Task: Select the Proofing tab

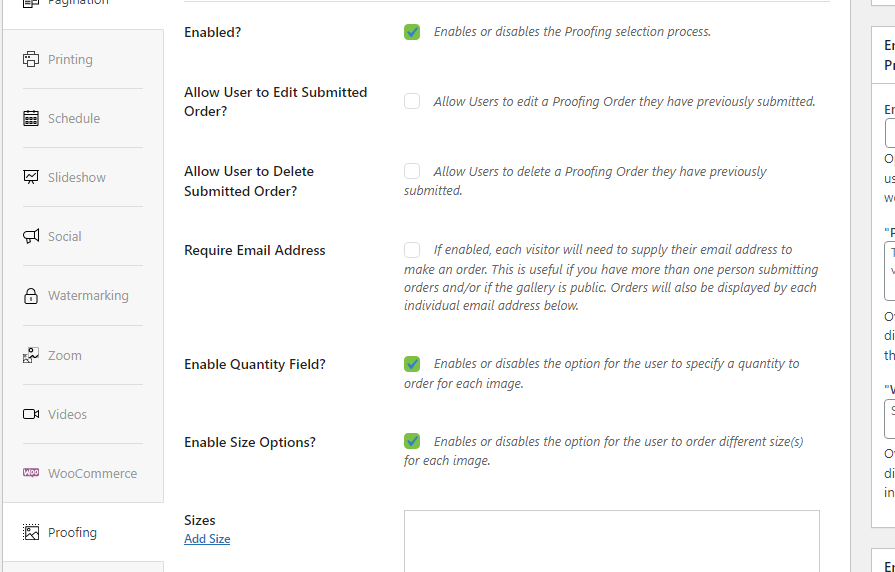Action: point(73,532)
